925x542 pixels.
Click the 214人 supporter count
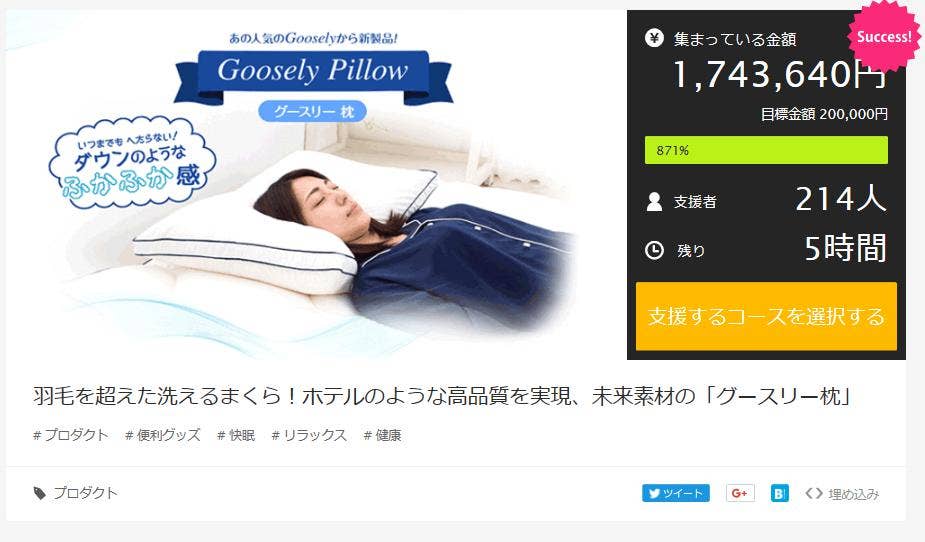pos(841,199)
